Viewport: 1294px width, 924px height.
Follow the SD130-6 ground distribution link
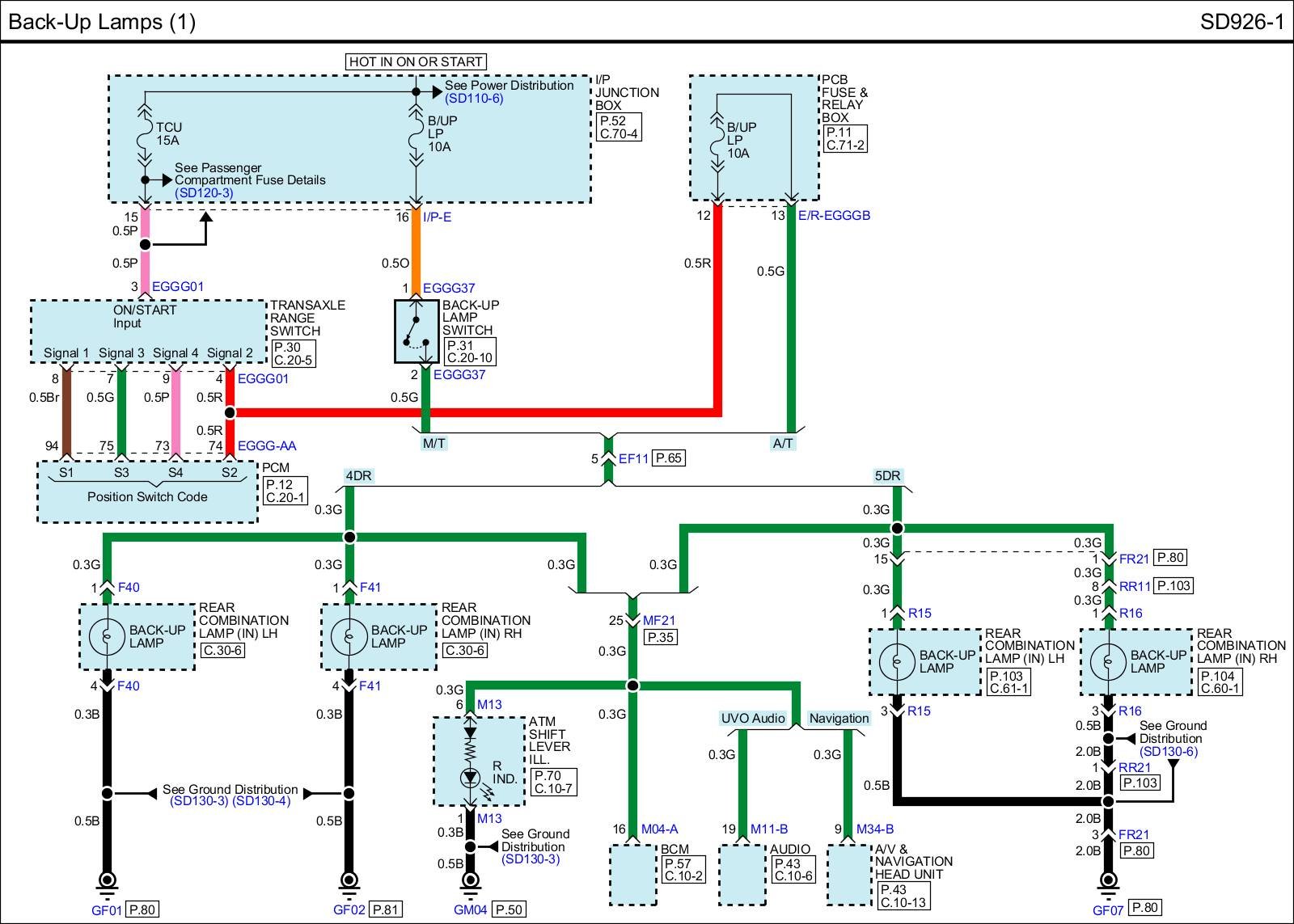1168,752
